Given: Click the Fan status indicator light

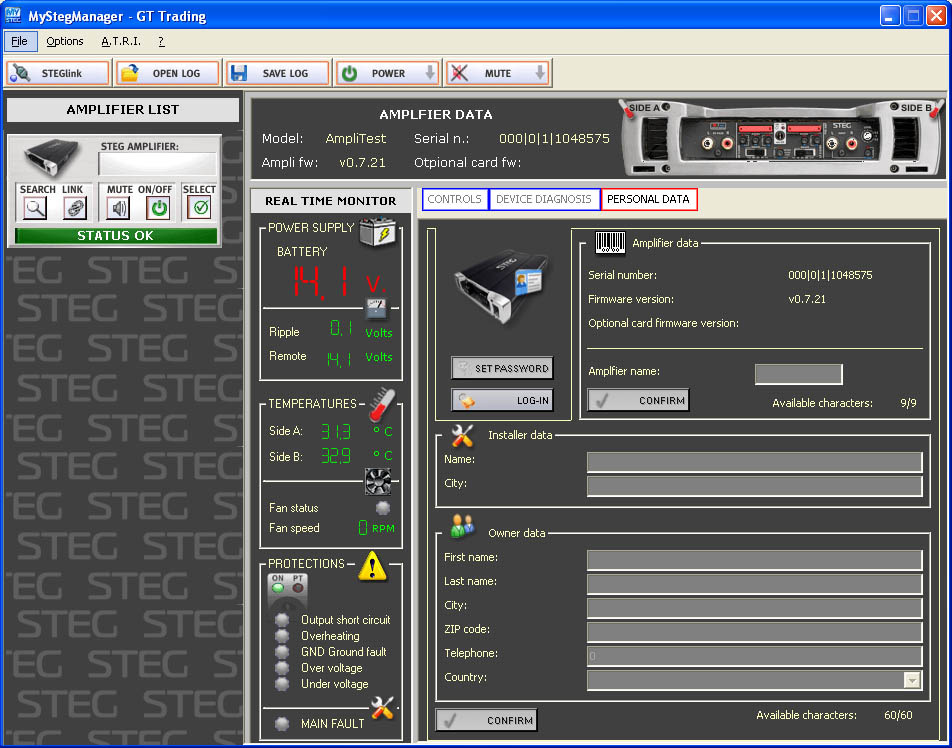Looking at the screenshot, I should [x=382, y=508].
